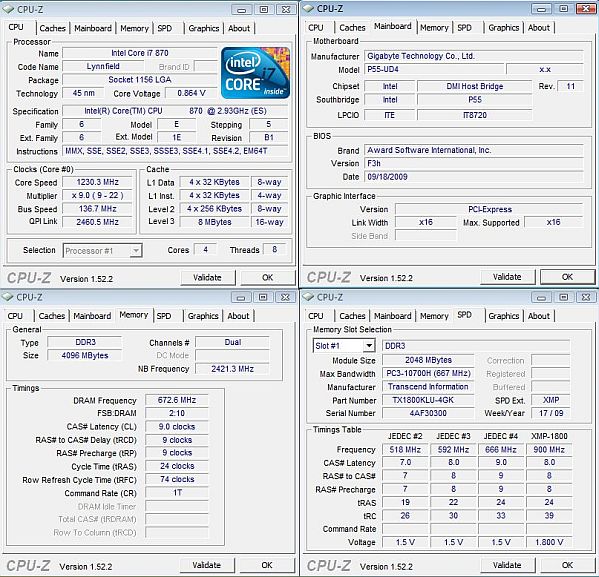Click the serial number 4AF30300 field

428,413
